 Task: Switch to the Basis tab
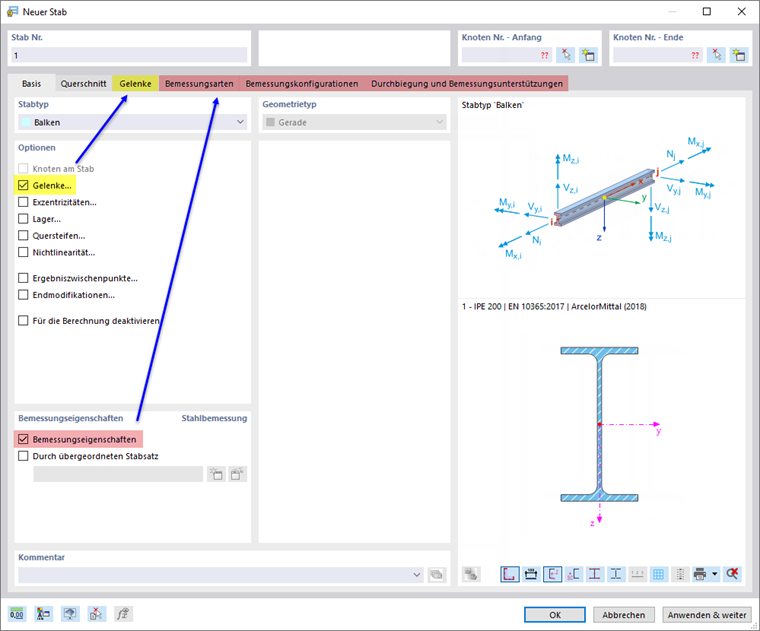click(32, 83)
